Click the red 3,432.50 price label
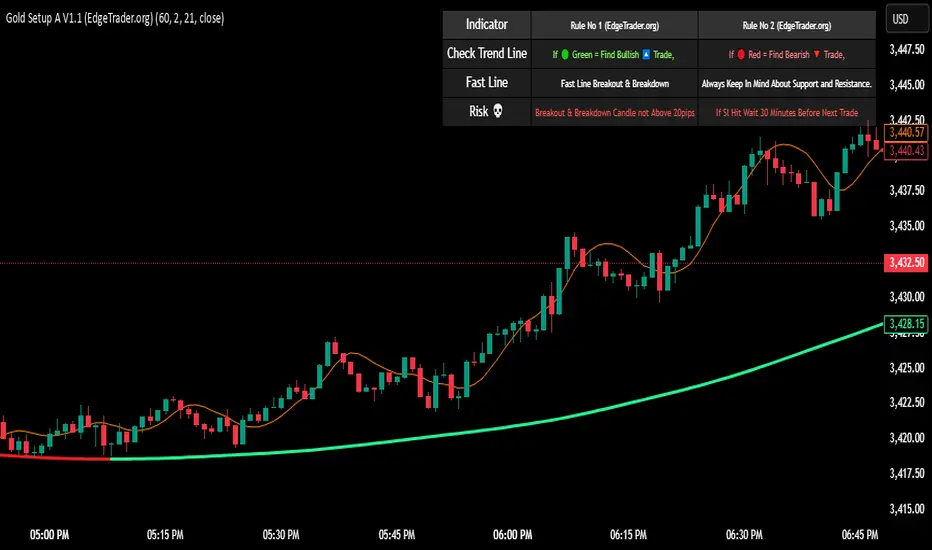Viewport: 932px width, 550px height. pyautogui.click(x=904, y=263)
